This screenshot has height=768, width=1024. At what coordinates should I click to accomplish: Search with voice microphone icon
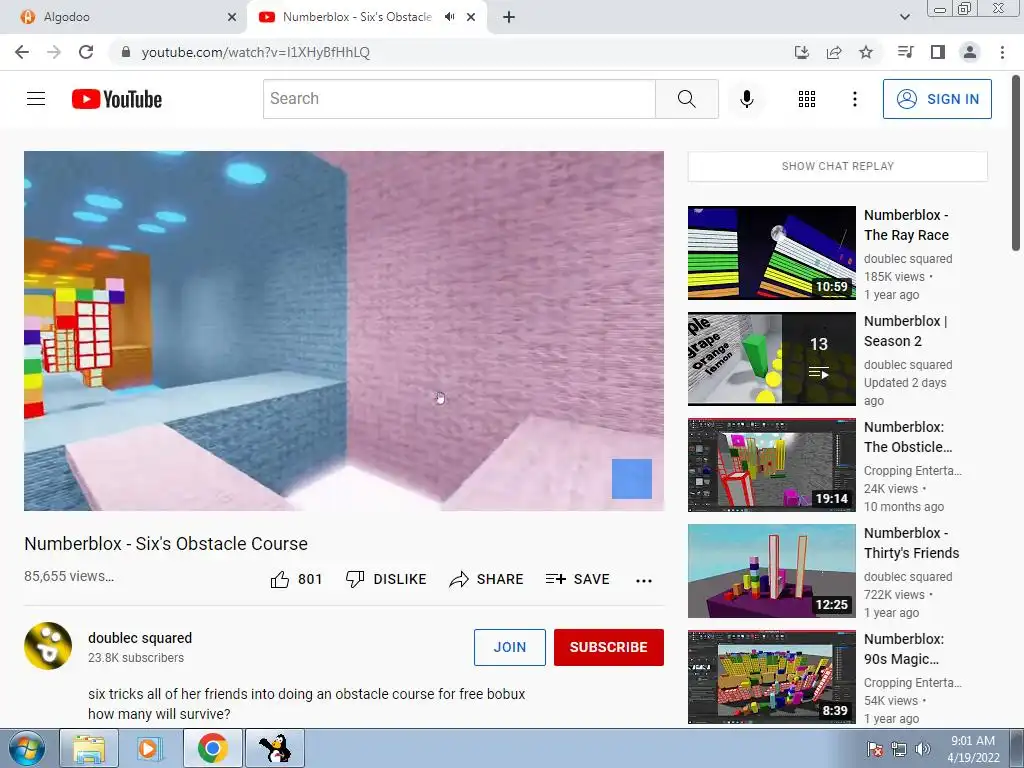[747, 99]
